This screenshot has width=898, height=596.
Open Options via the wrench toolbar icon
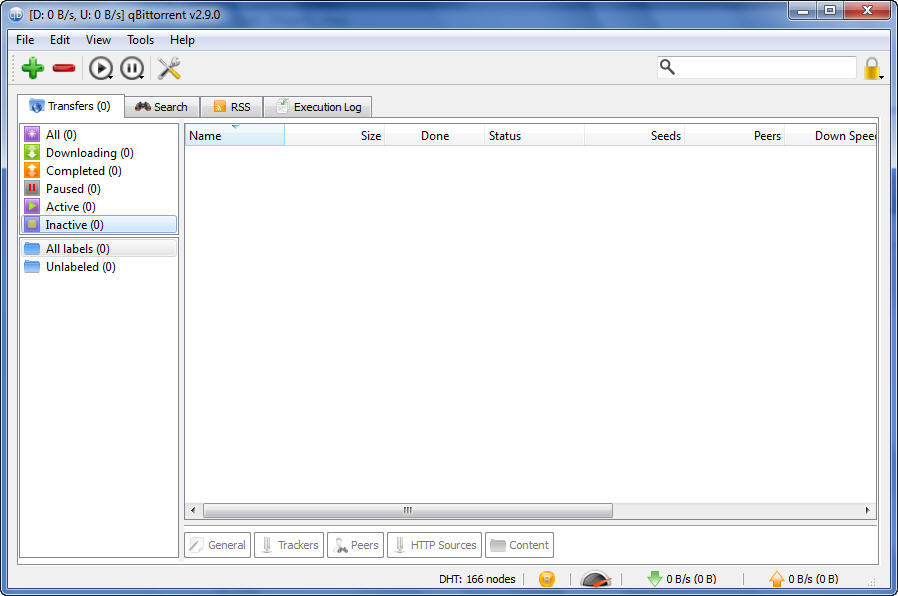pos(168,68)
